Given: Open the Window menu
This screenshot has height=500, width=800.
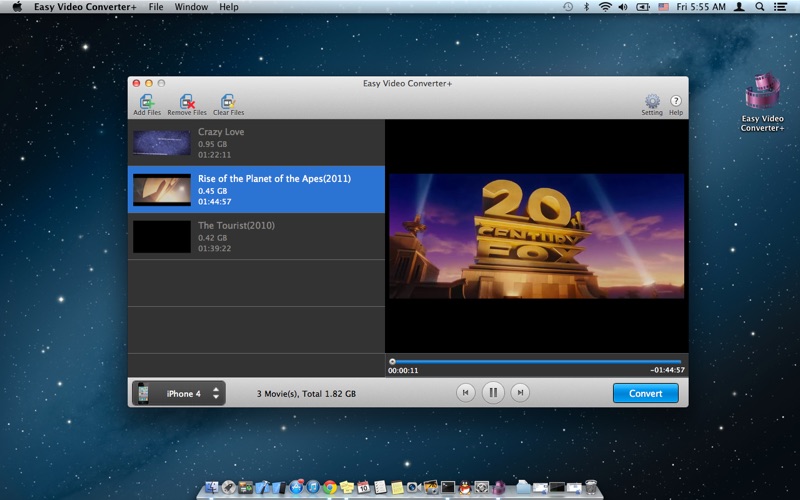Looking at the screenshot, I should coord(191,7).
